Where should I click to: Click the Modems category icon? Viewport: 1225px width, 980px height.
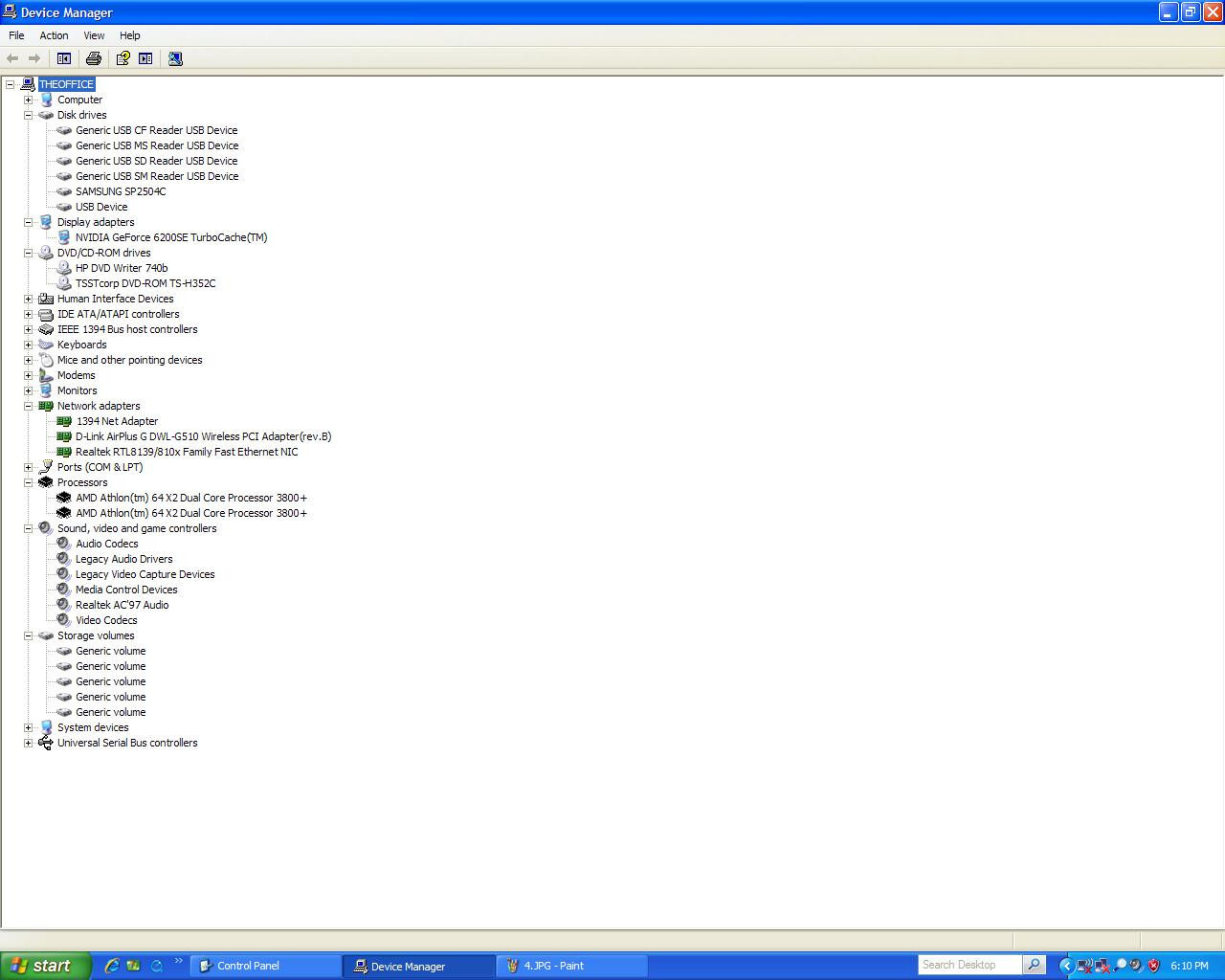(x=46, y=375)
